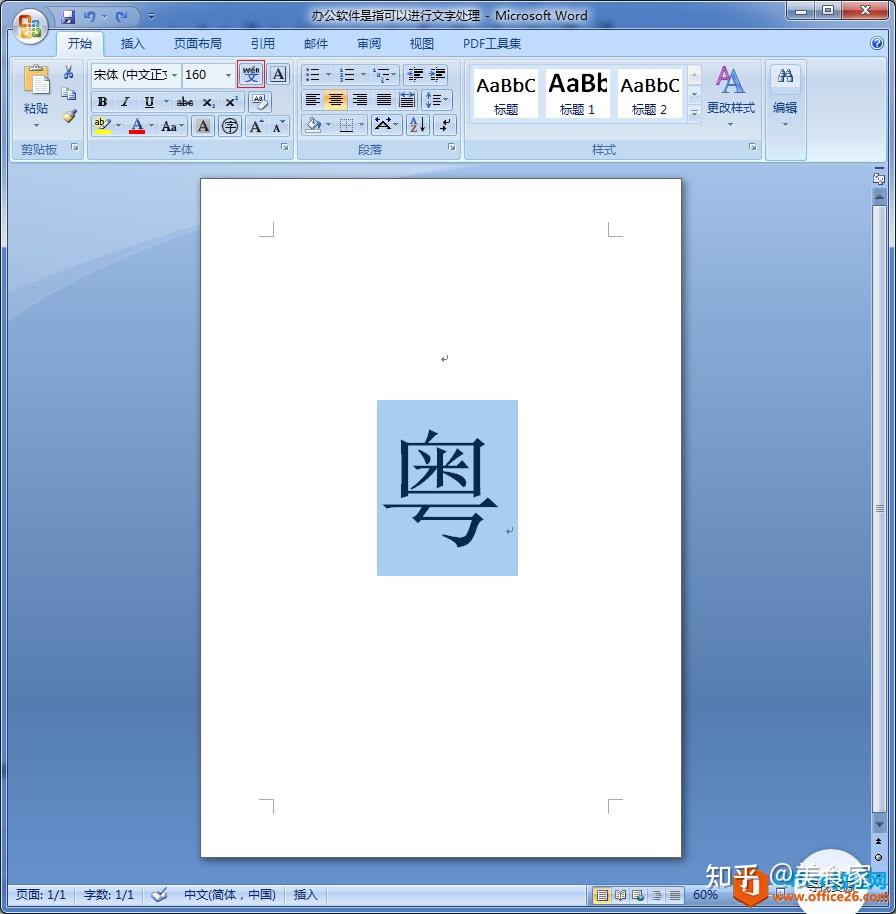This screenshot has width=896, height=914.
Task: Apply bold formatting to the text
Action: click(x=102, y=101)
